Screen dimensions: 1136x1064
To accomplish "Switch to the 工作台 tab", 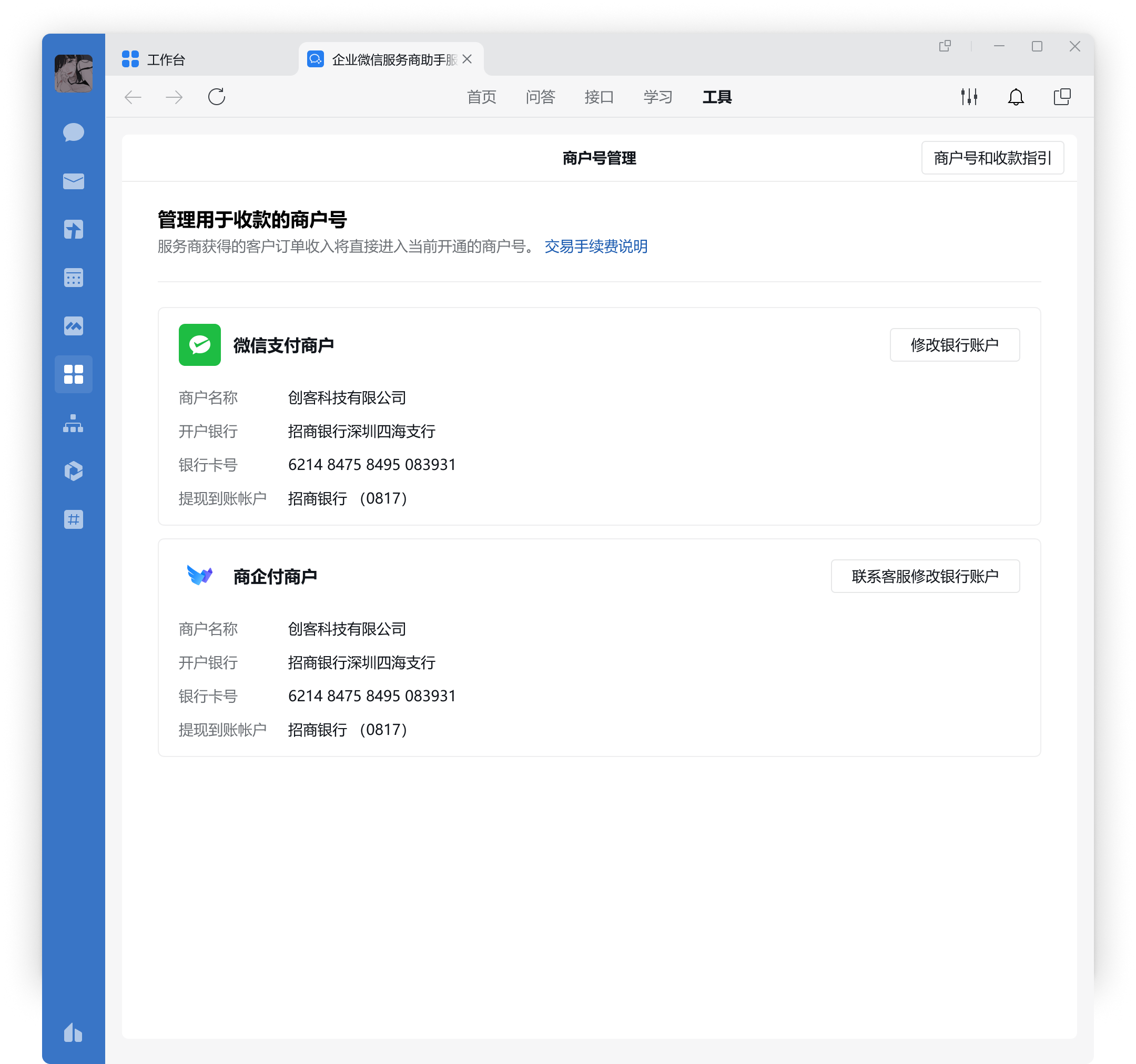I will click(x=153, y=59).
